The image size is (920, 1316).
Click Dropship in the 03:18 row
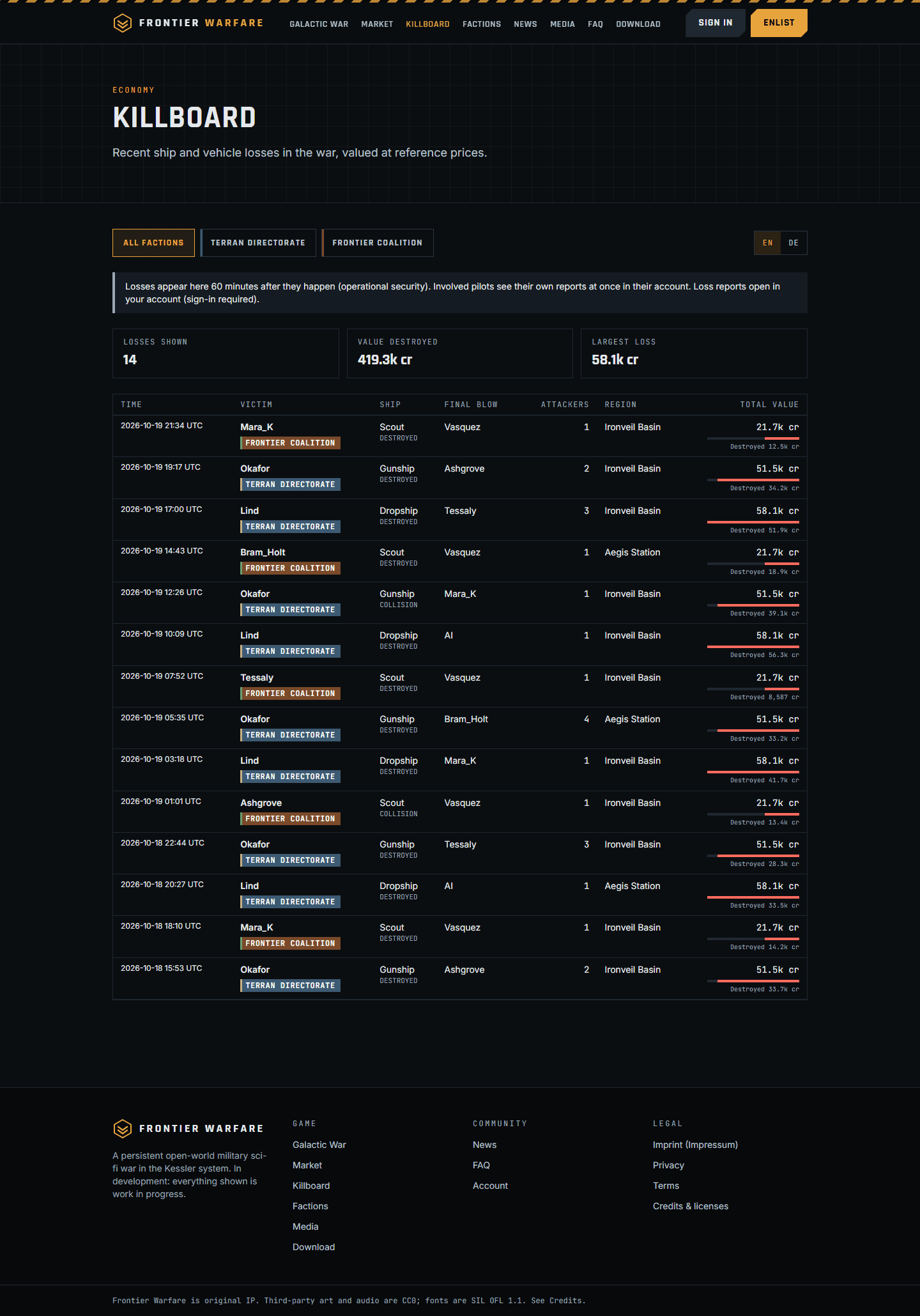coord(399,761)
